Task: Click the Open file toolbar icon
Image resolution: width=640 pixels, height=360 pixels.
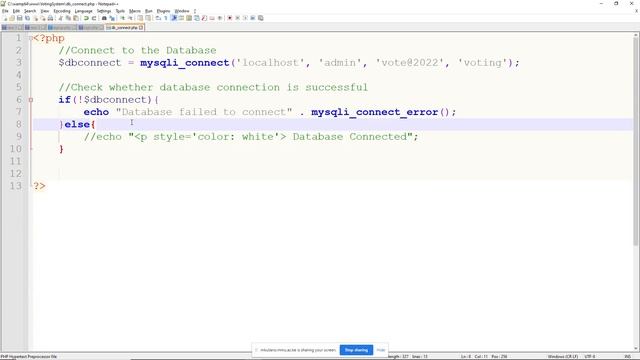Action: click(x=12, y=18)
